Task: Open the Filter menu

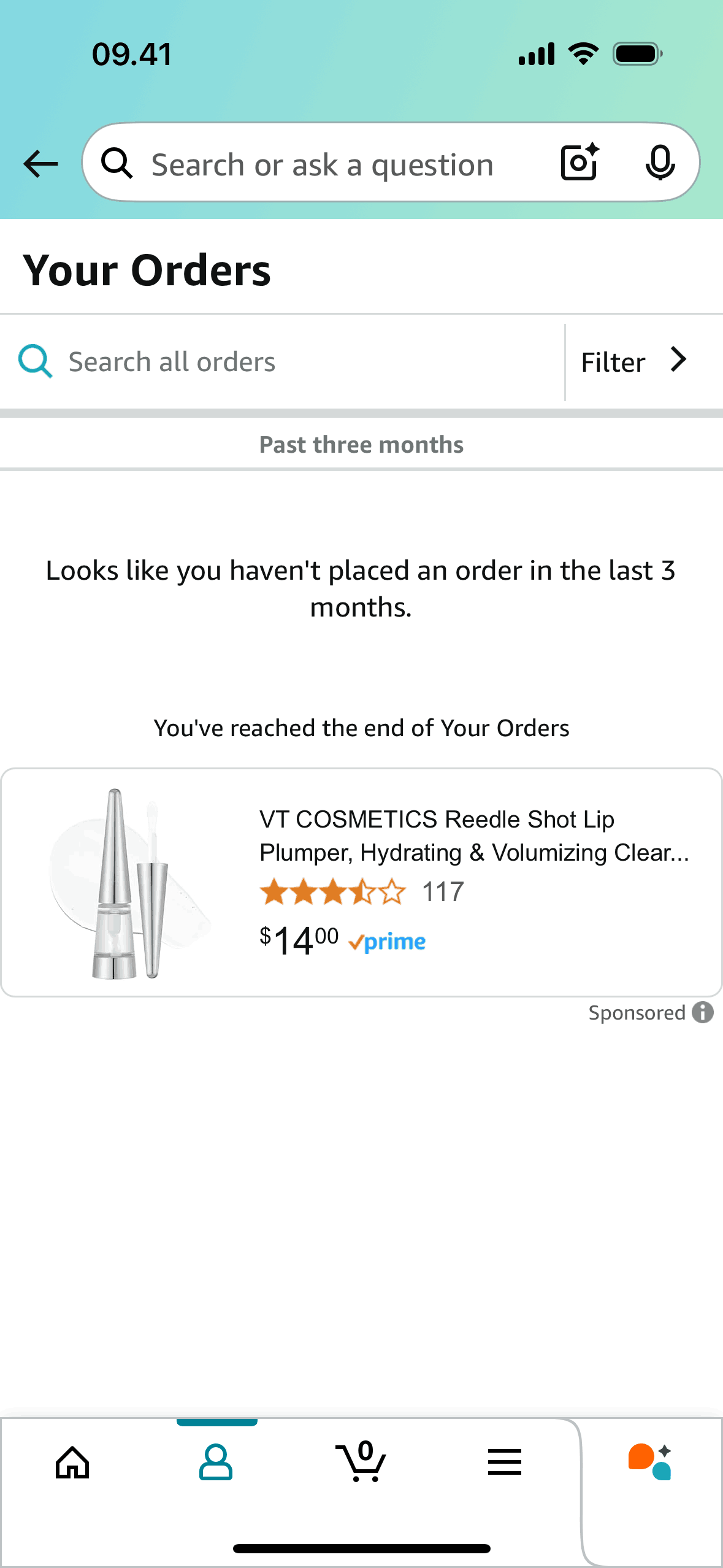Action: (613, 363)
